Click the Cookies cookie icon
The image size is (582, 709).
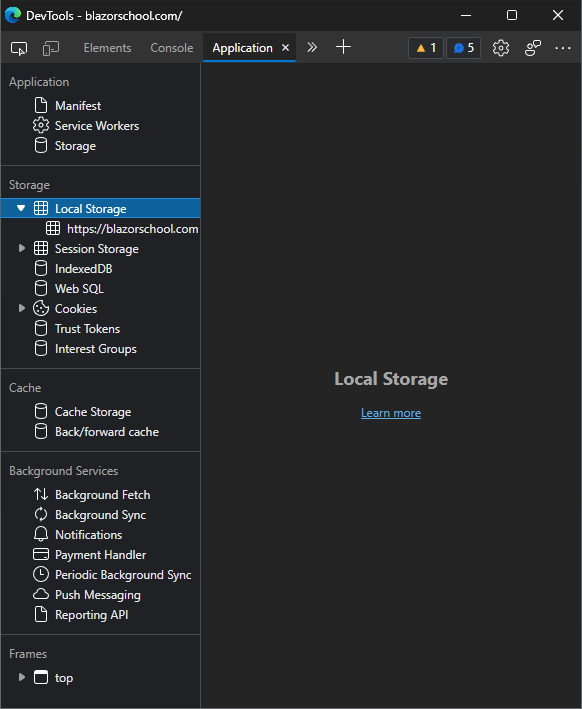[41, 308]
